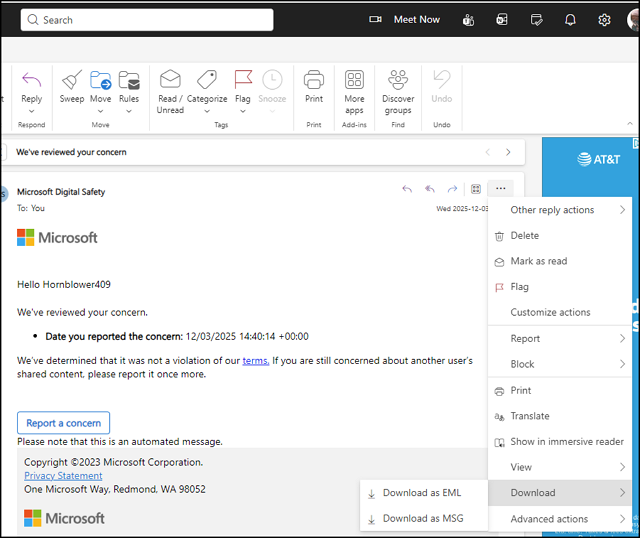Open the Report submenu

(x=560, y=338)
